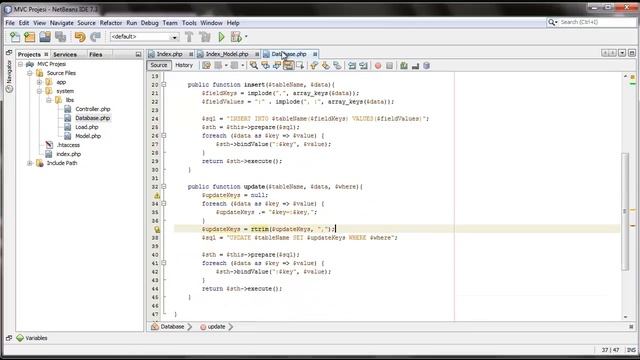Switch to the Files panel tab

coord(96,54)
